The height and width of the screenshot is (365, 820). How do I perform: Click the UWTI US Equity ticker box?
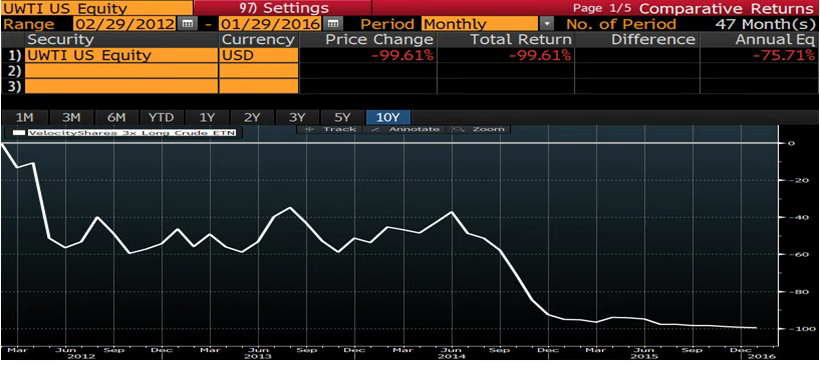[96, 8]
